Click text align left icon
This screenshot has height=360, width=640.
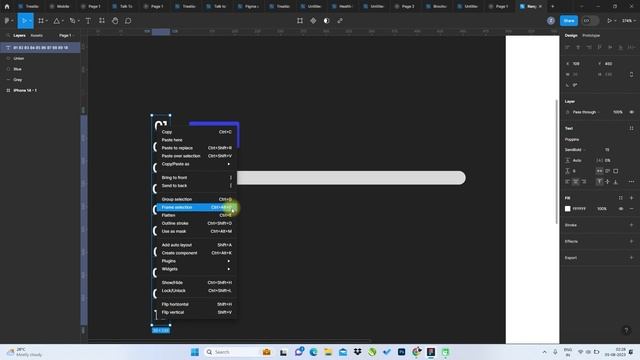click(x=568, y=182)
